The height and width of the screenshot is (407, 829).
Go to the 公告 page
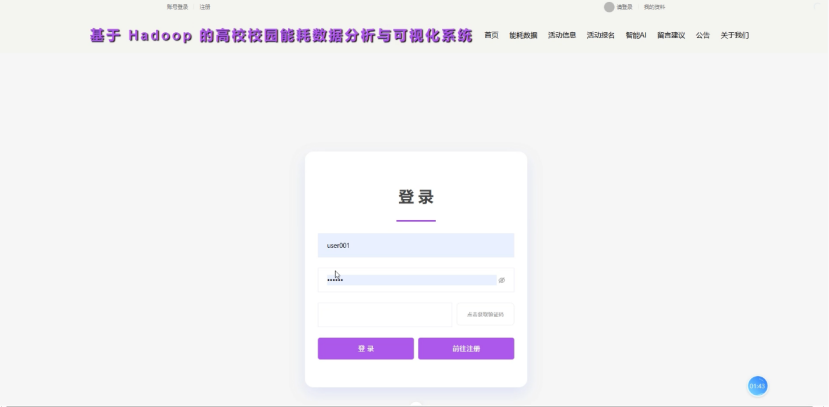tap(703, 35)
